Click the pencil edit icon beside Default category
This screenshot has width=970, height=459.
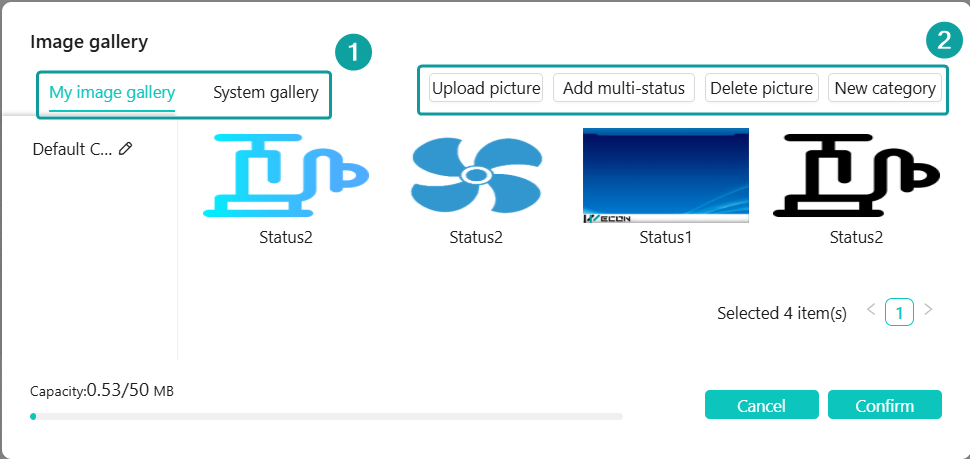point(126,148)
